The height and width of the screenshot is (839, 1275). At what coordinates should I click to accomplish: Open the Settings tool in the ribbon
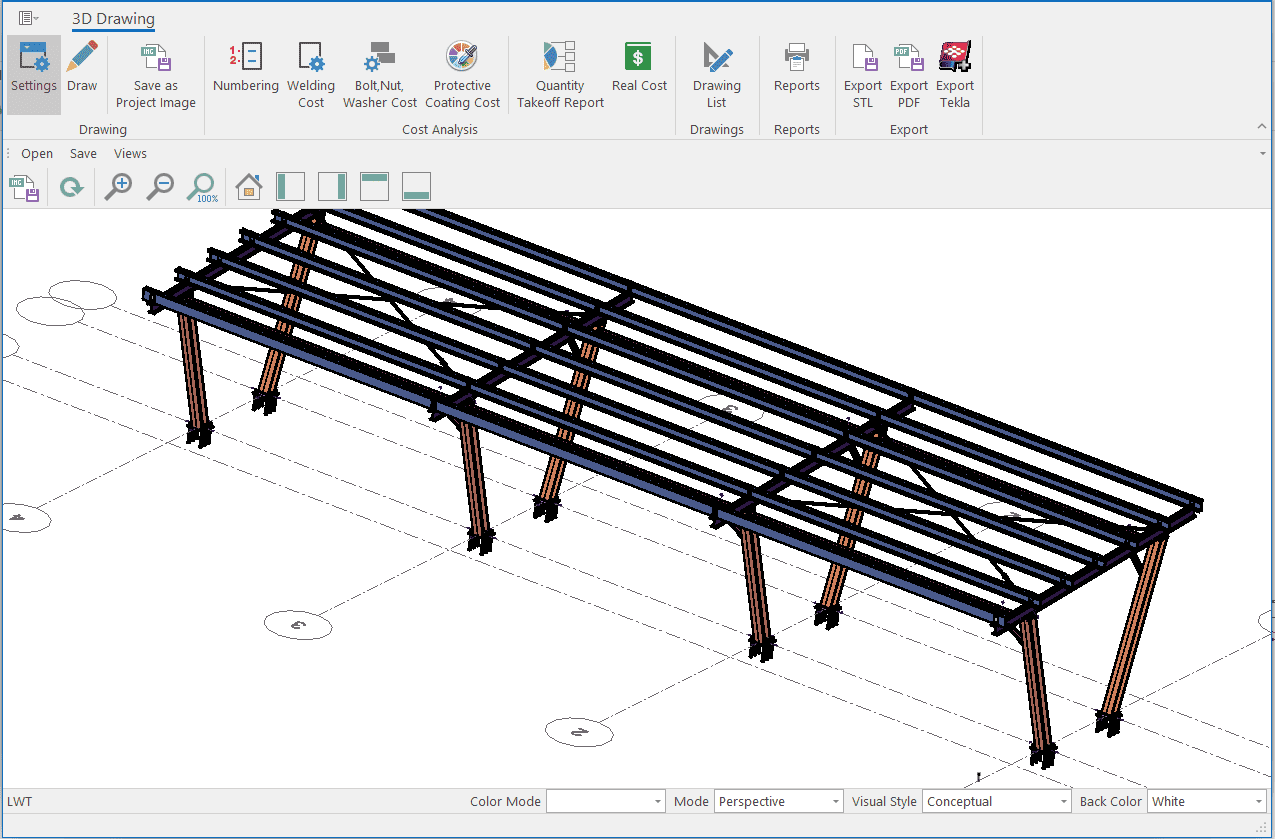click(x=34, y=68)
